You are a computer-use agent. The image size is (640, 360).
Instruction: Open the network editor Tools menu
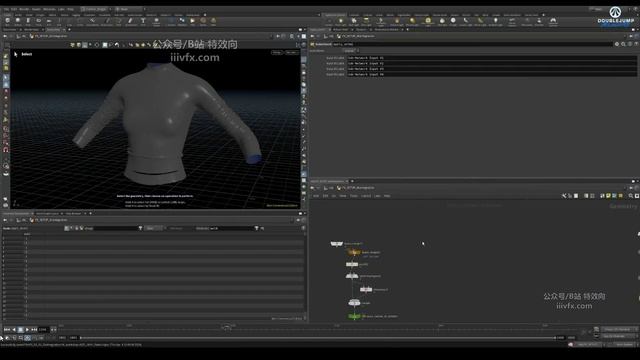coord(354,196)
